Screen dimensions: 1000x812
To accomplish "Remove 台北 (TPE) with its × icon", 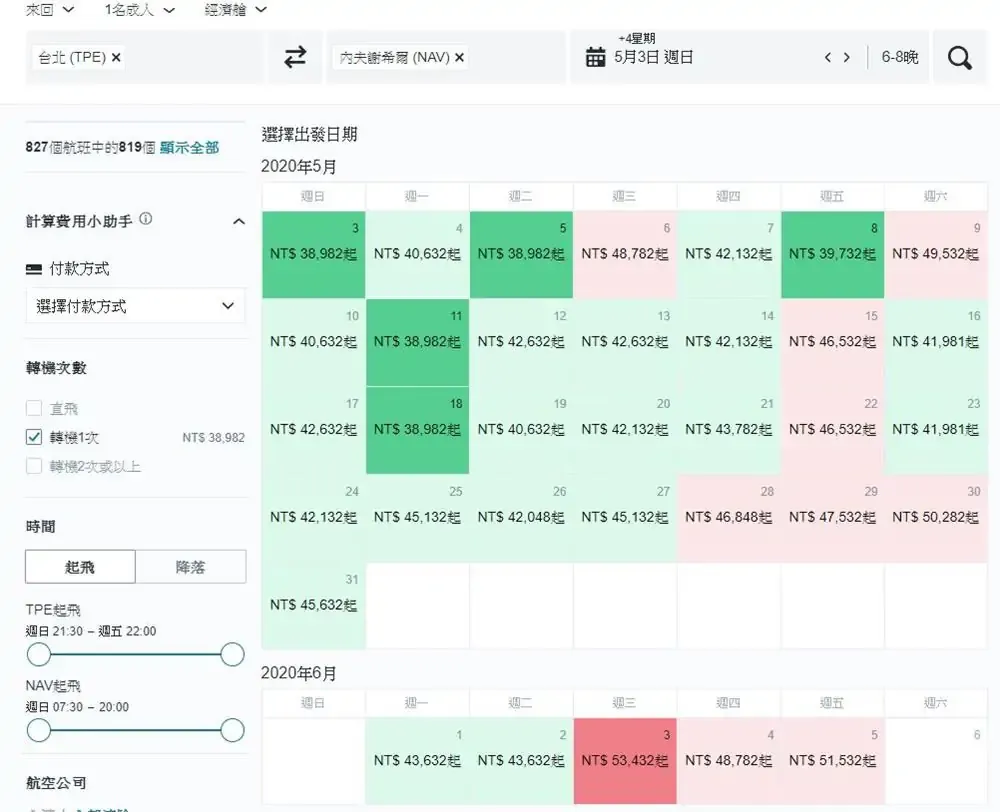I will pos(117,57).
